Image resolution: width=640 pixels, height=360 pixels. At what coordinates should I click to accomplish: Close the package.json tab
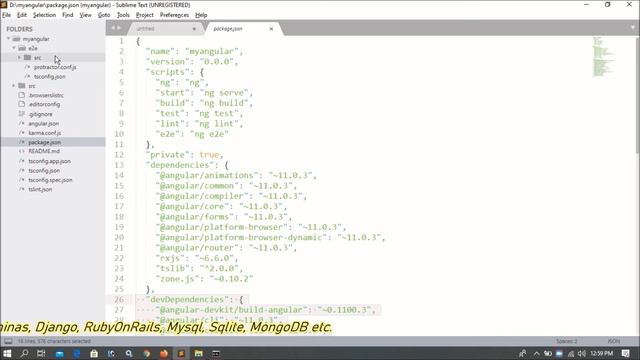point(271,29)
